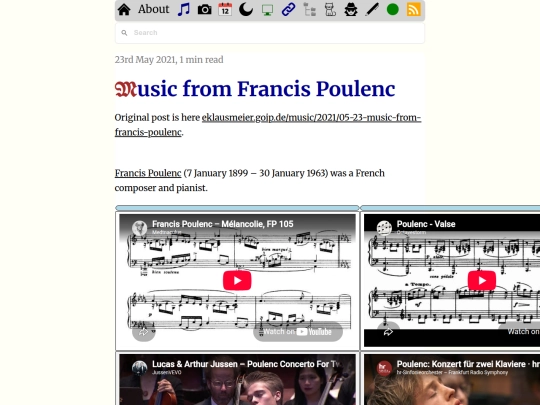Viewport: 540px width, 405px height.
Task: Click the Valse video channel avatar
Action: coord(384,228)
